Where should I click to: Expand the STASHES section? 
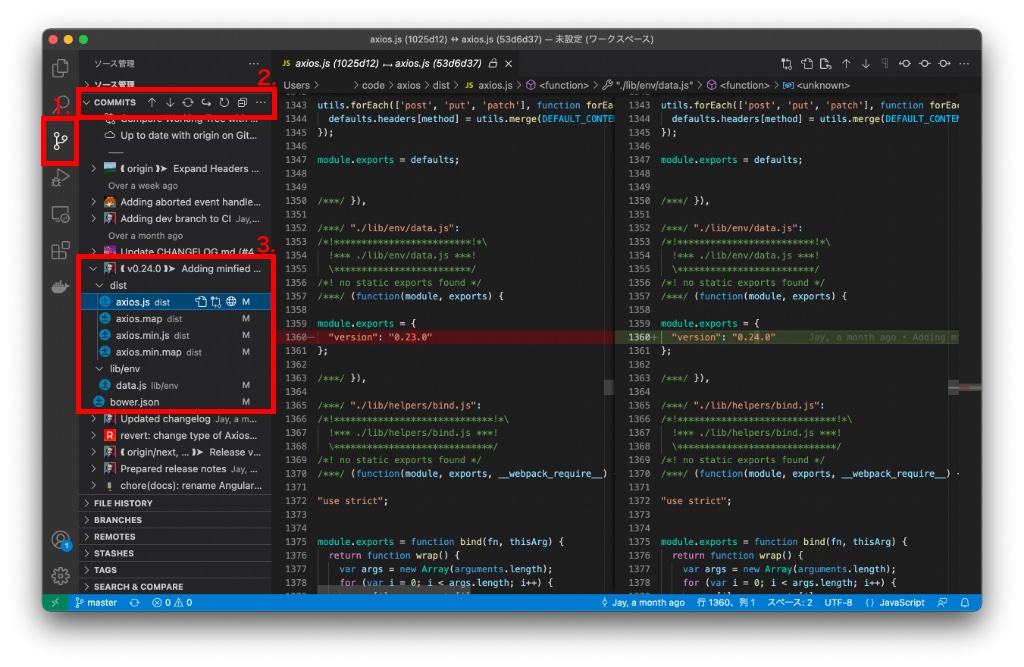point(113,553)
